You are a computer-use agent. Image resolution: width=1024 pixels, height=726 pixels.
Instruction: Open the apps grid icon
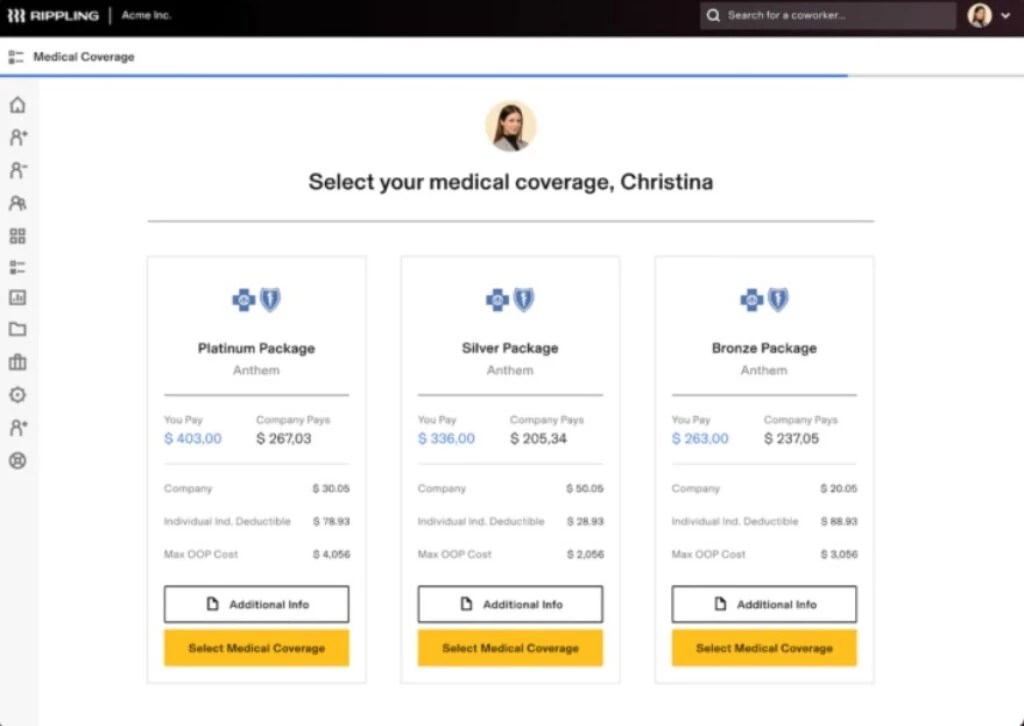pyautogui.click(x=16, y=235)
